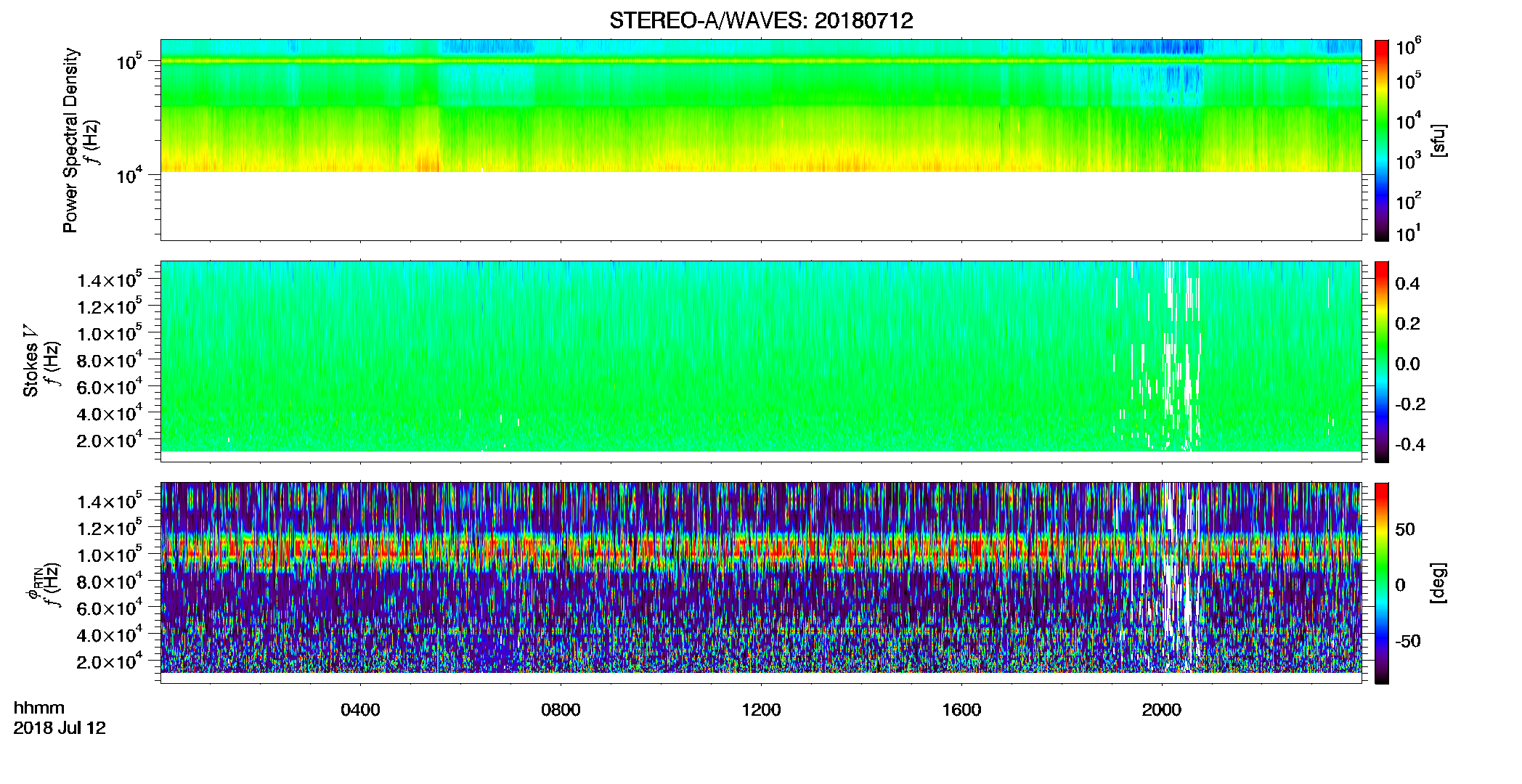Click the STEREO-A/WAVES: 20180712 plot title

tap(761, 21)
